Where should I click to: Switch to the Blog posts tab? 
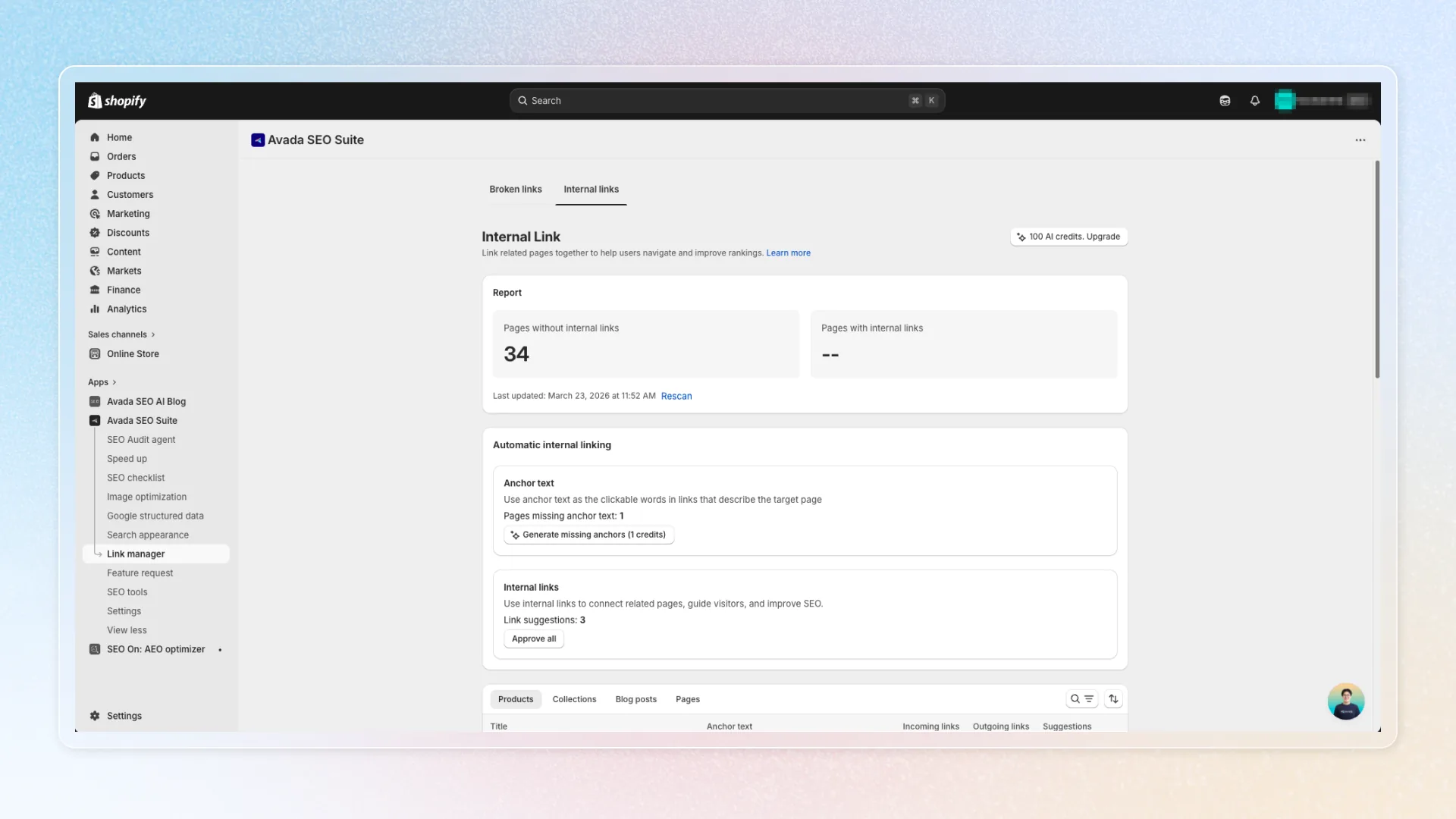click(x=636, y=699)
